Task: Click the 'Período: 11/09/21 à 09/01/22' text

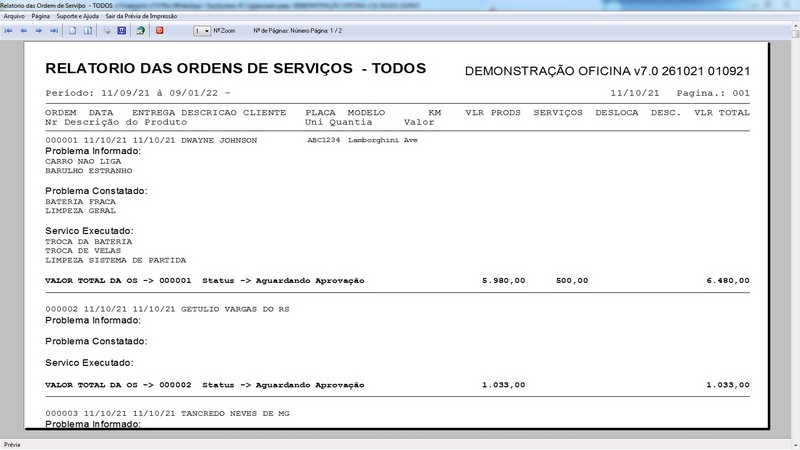Action: click(x=134, y=93)
